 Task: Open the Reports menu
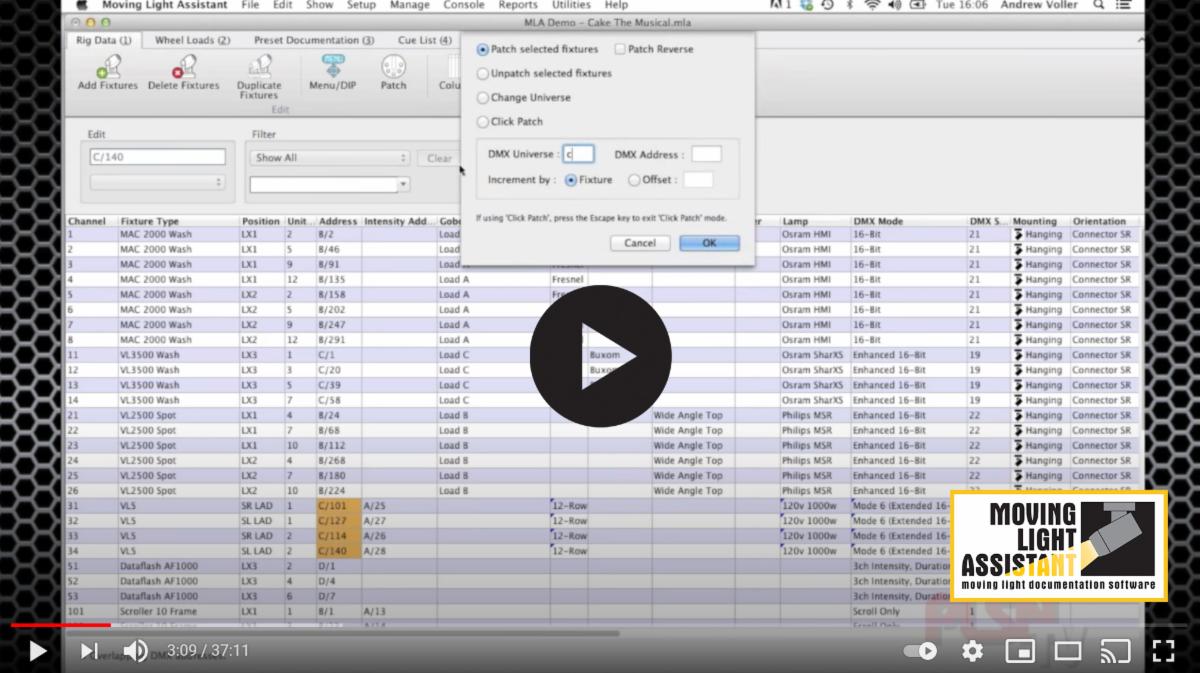coord(518,5)
